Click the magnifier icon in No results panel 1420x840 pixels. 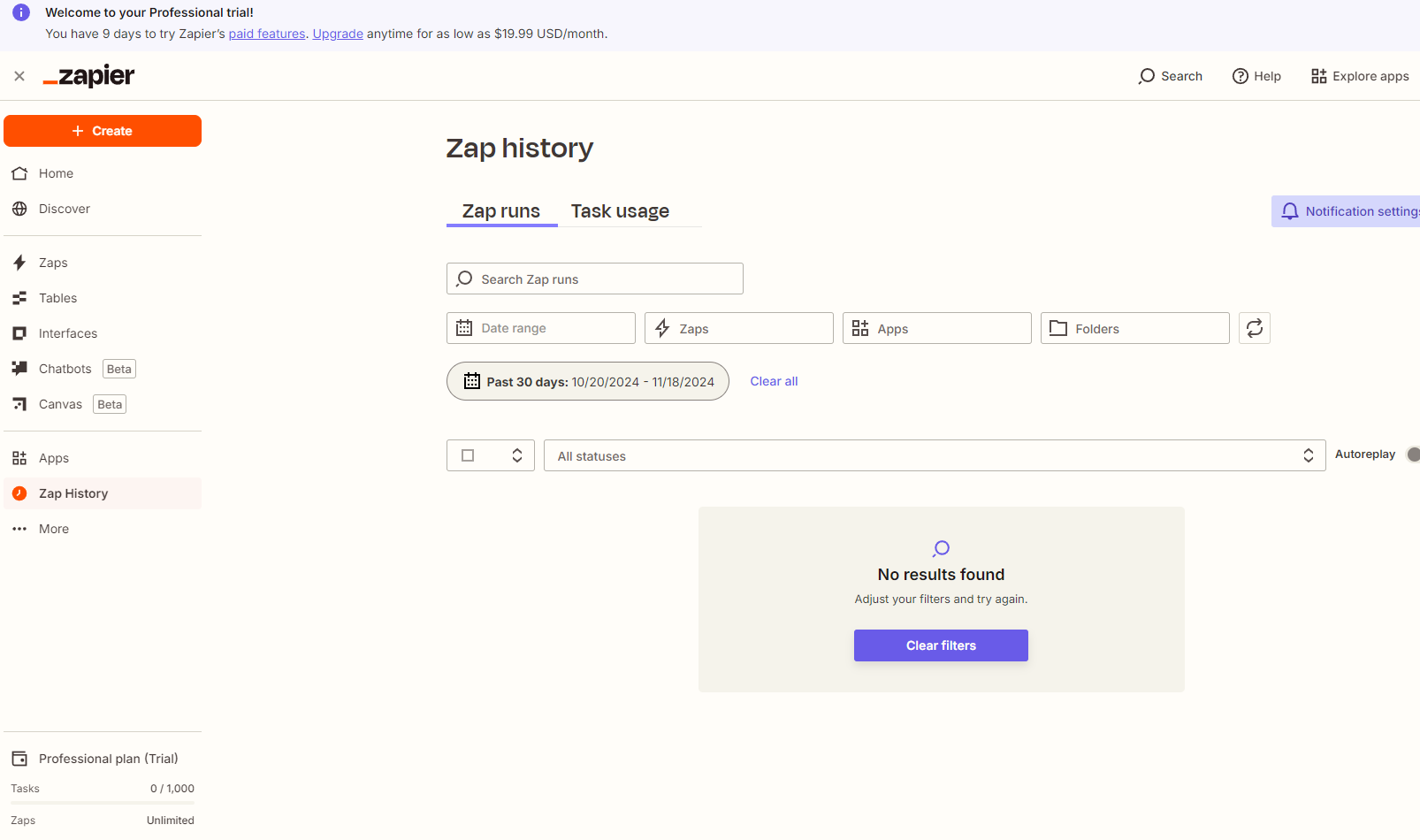tap(941, 548)
